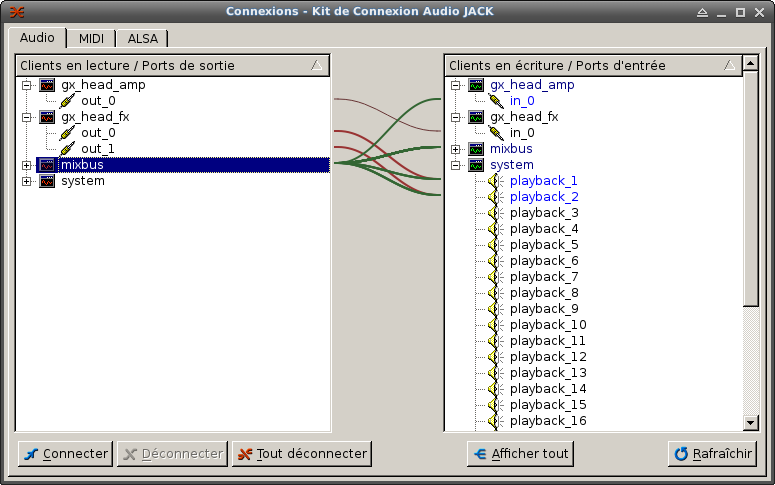Select mixbus client in input list
This screenshot has width=775, height=485.
[x=511, y=149]
